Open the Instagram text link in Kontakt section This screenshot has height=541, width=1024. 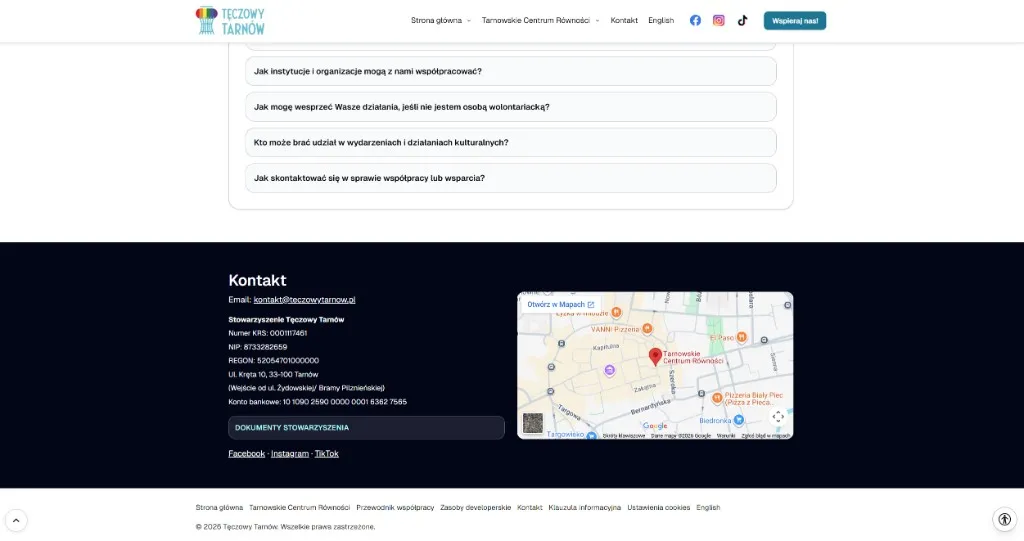coord(290,453)
